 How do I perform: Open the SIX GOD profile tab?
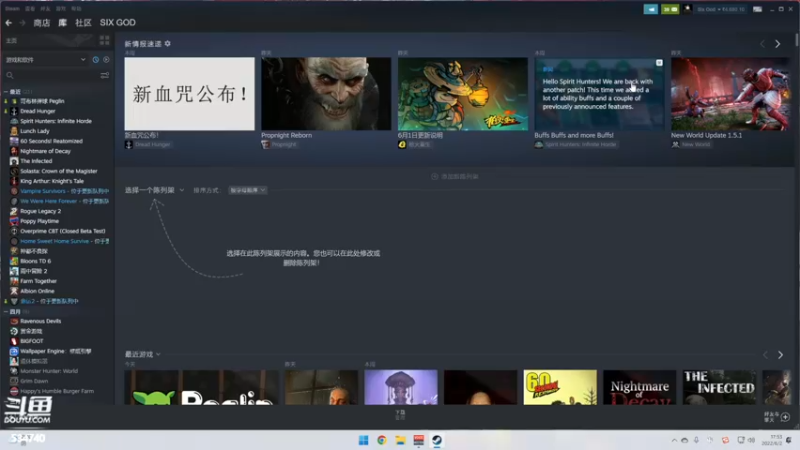(117, 22)
